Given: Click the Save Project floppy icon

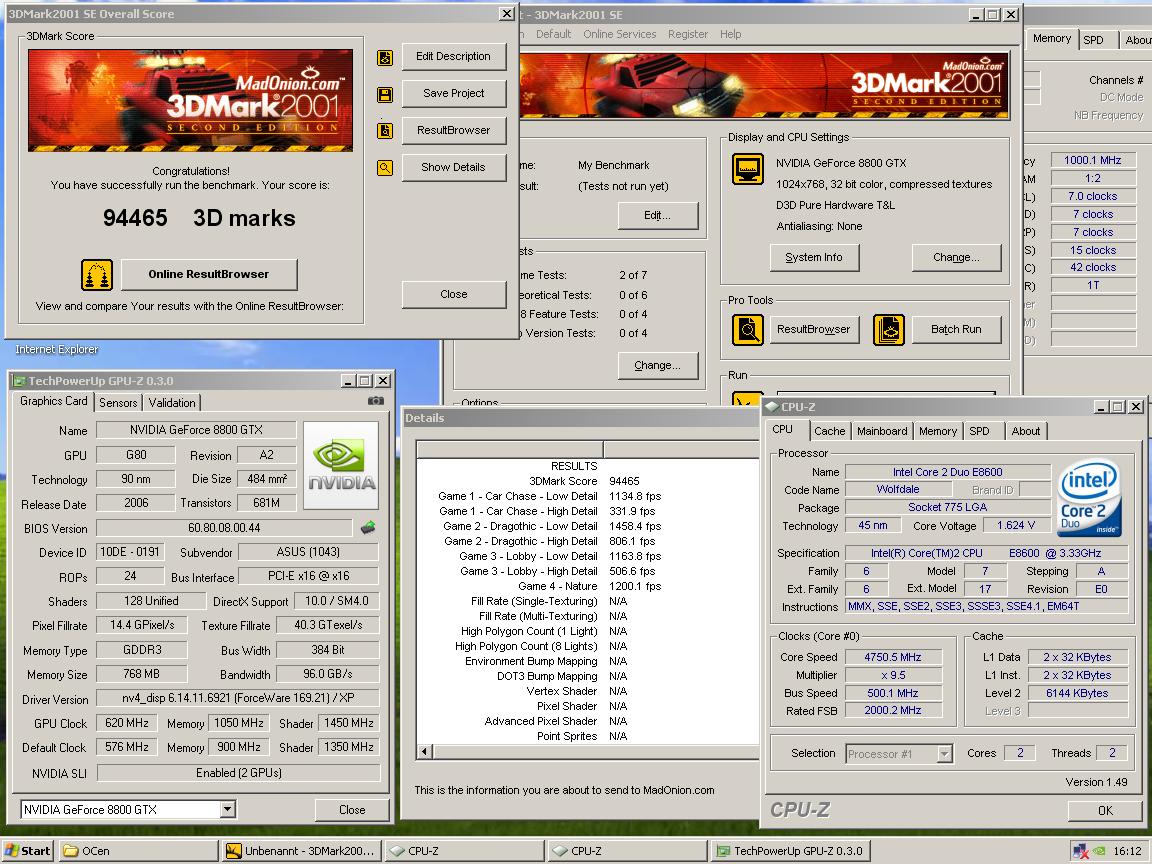Looking at the screenshot, I should (385, 95).
